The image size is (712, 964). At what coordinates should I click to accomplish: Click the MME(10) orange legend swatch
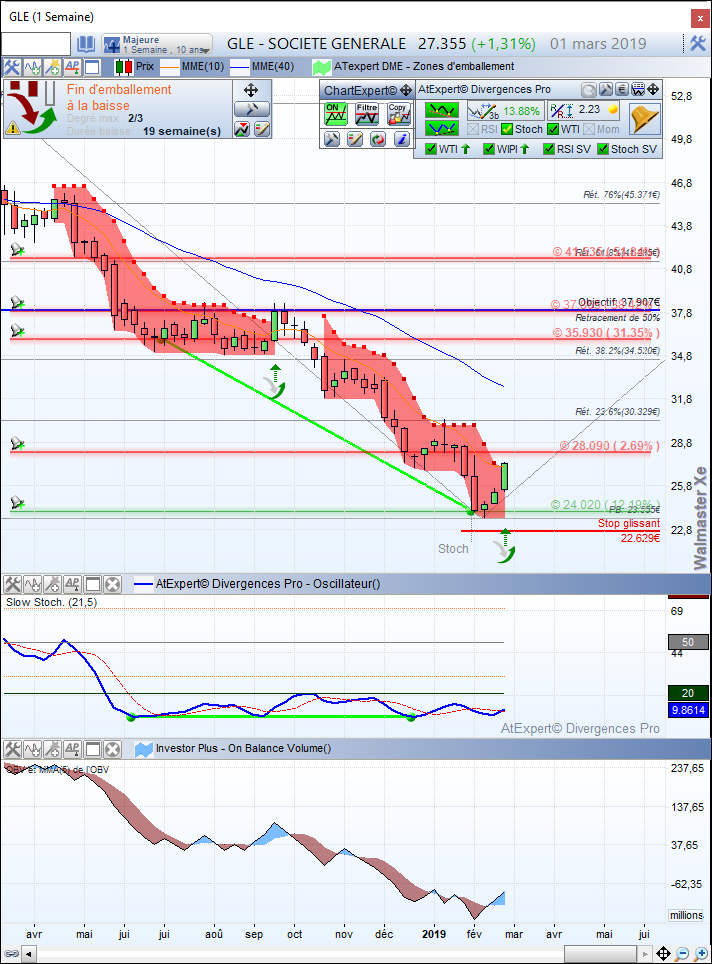tap(170, 66)
